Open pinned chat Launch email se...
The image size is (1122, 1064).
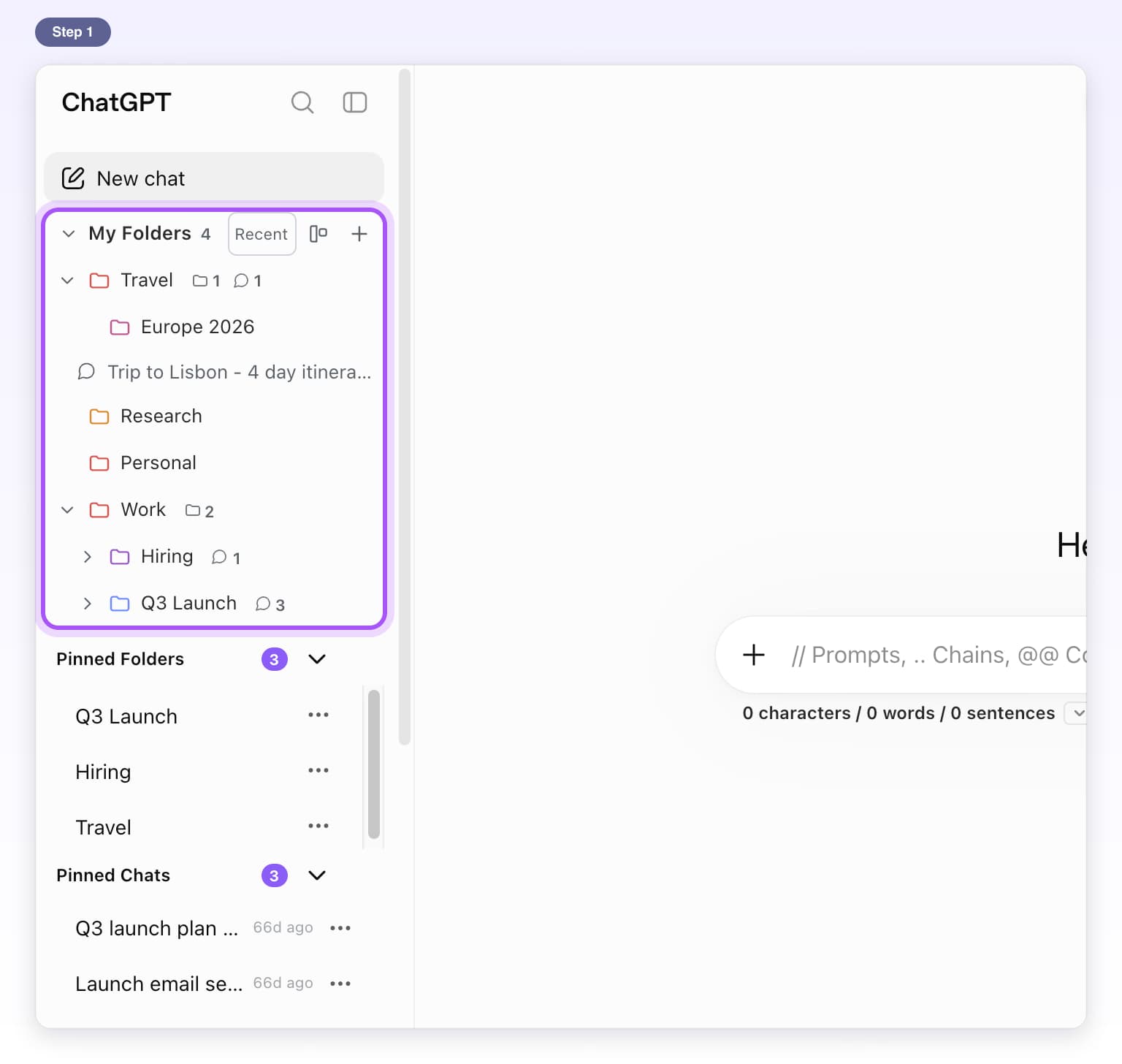point(159,984)
